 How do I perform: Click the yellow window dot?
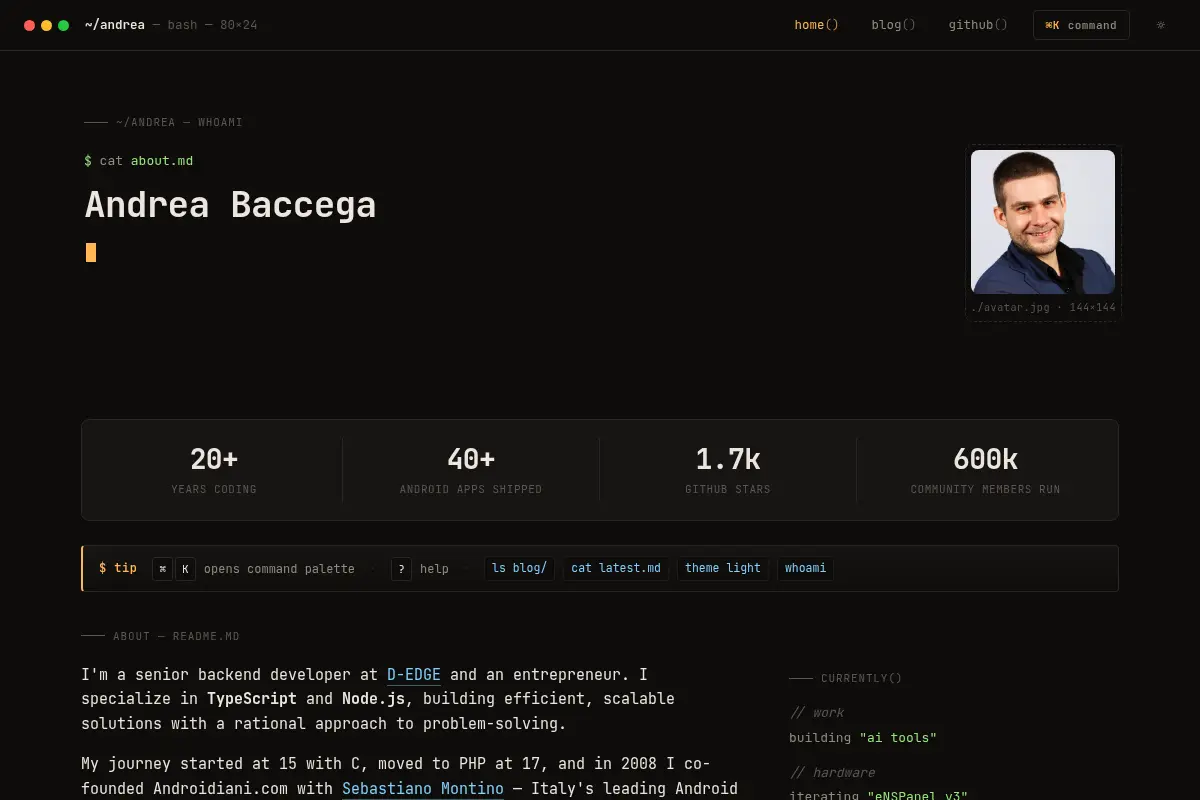(46, 25)
